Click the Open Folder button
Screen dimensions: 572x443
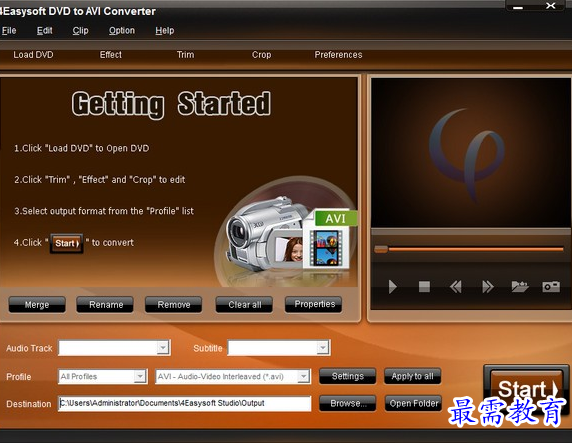[413, 404]
